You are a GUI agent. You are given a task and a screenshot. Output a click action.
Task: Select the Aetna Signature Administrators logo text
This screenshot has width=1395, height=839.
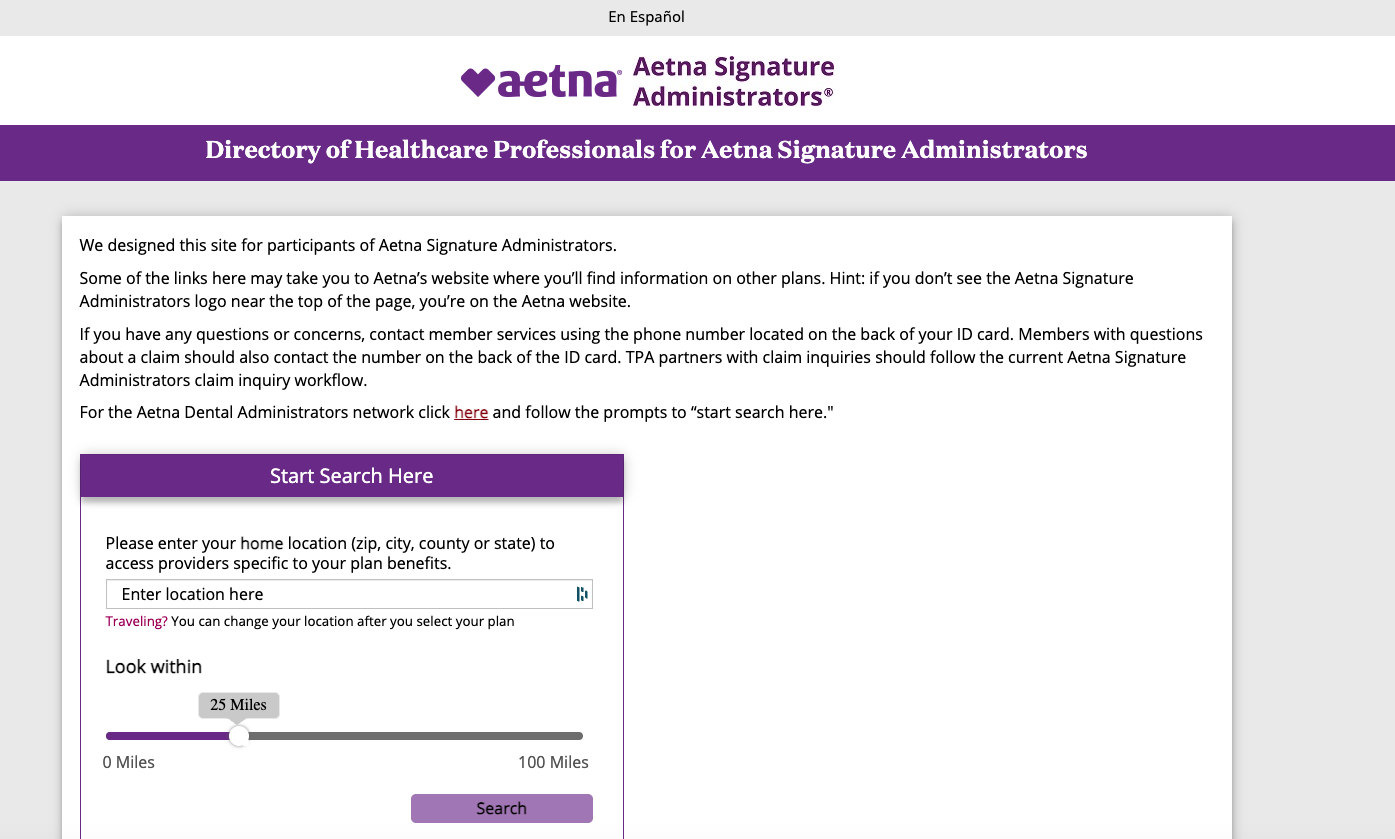click(733, 80)
